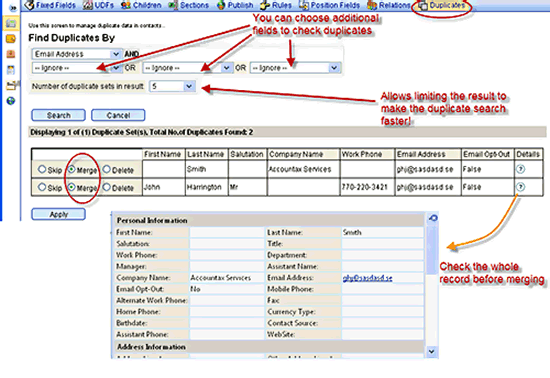550x378 pixels.
Task: Click the globe icon in left sidebar
Action: coord(11,101)
